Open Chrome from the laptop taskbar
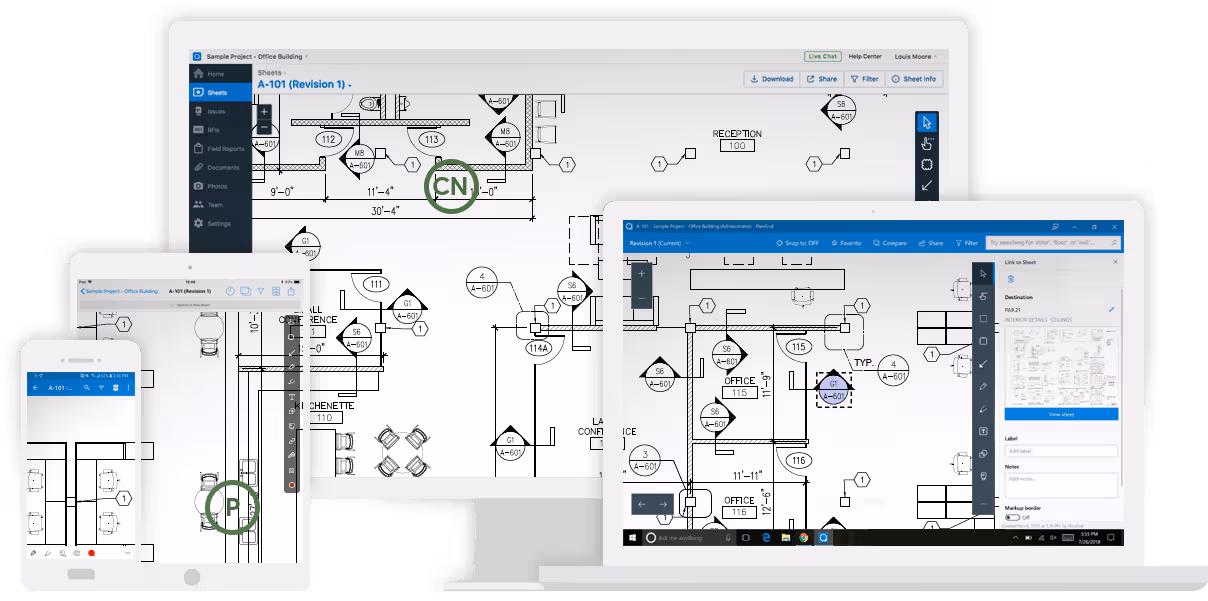 (x=804, y=537)
